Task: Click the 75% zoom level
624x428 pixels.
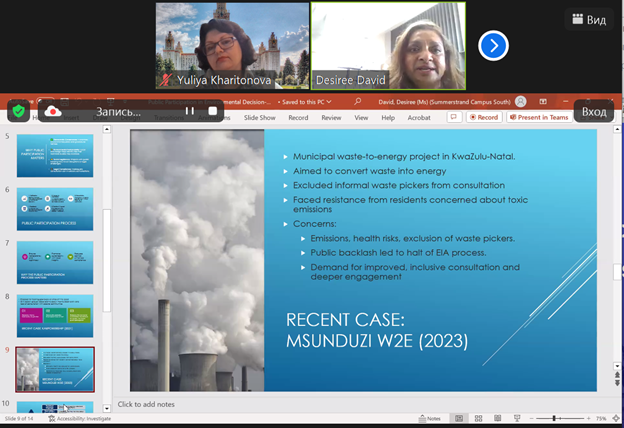Action: [x=601, y=418]
